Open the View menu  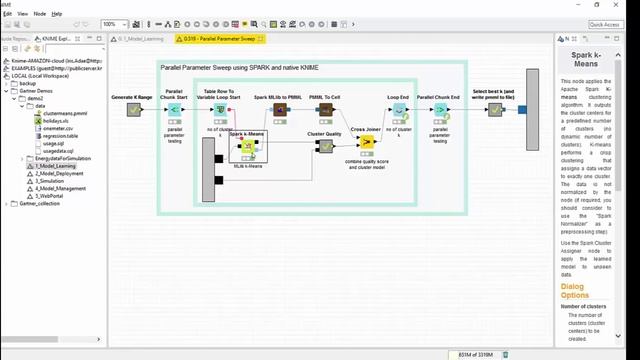coord(23,14)
